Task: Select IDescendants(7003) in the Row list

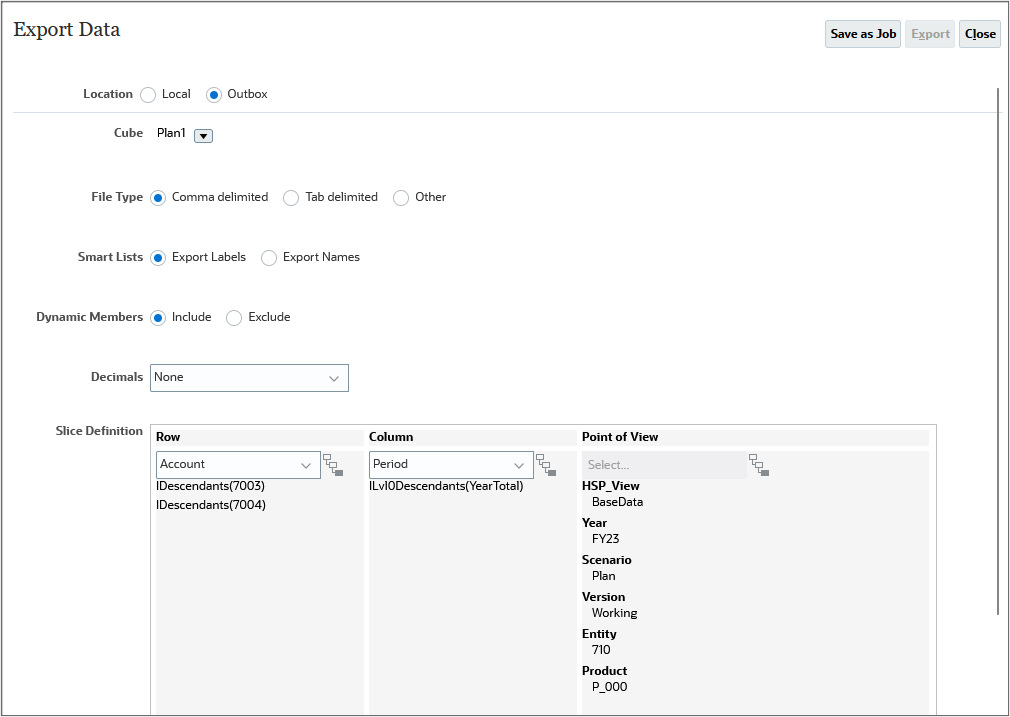Action: tap(210, 488)
